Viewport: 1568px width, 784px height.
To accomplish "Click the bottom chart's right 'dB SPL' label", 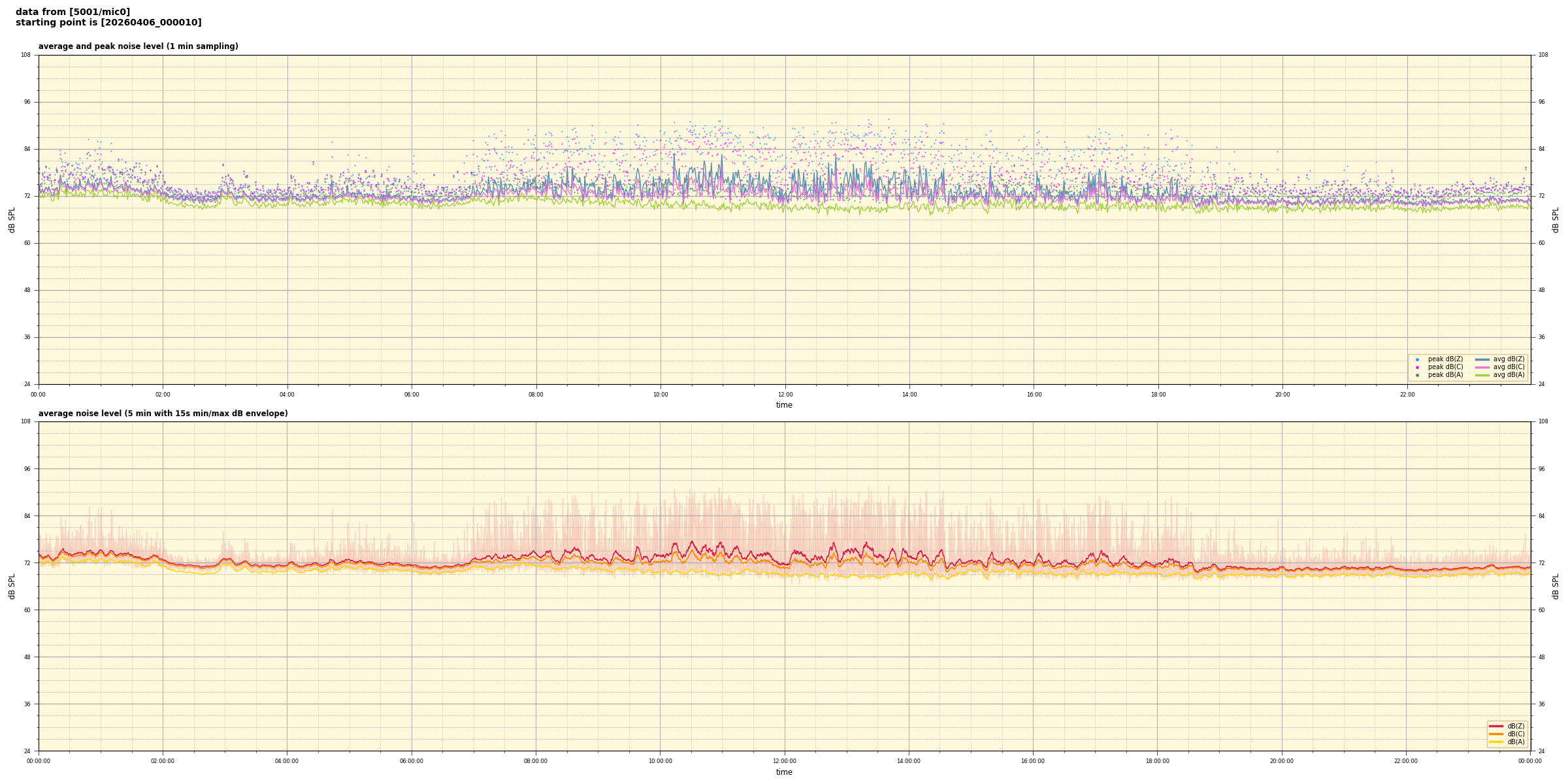I will pyautogui.click(x=1556, y=586).
